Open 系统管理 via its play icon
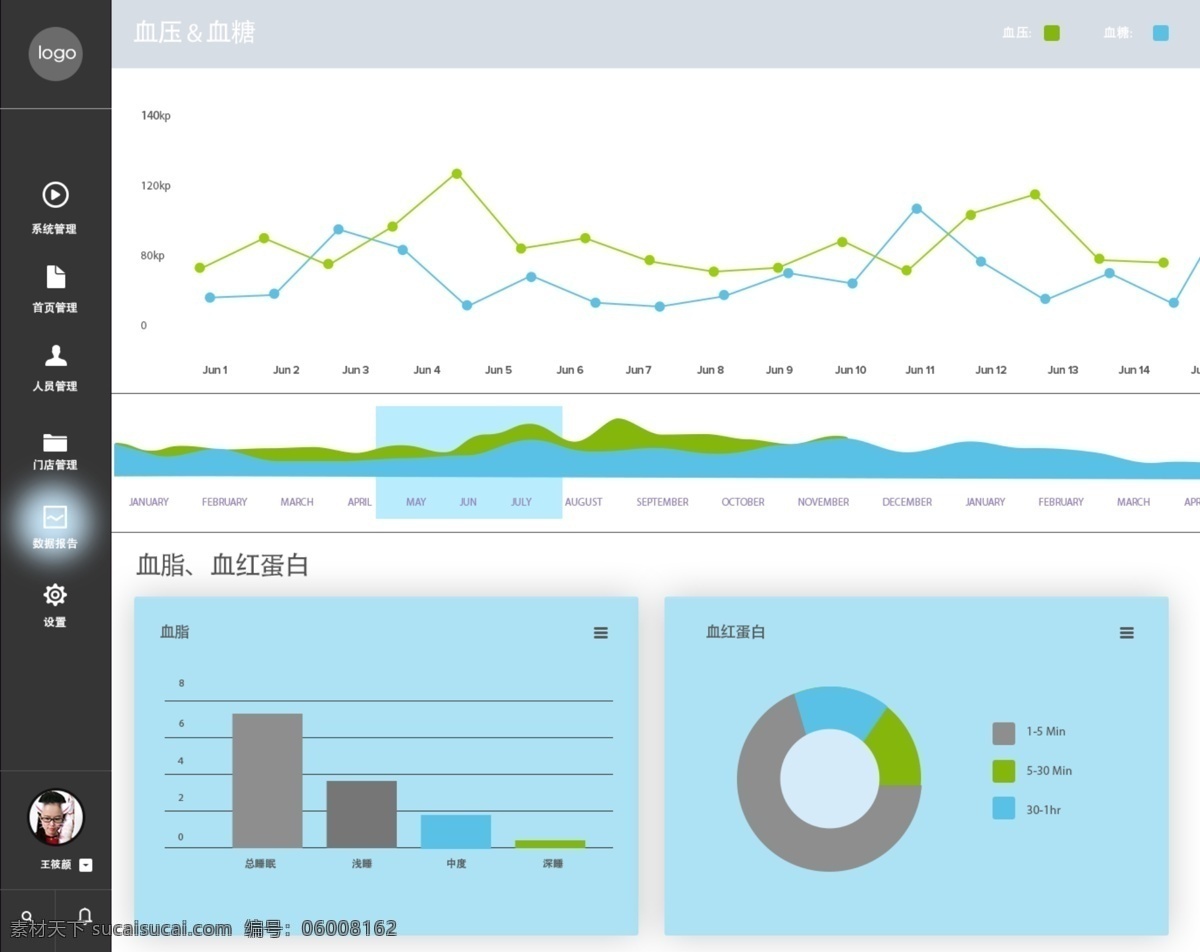The height and width of the screenshot is (952, 1200). point(55,194)
